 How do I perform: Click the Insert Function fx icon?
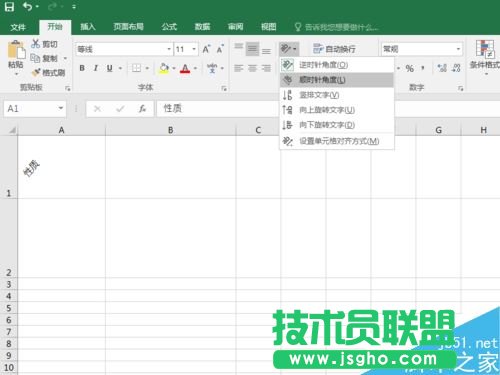142,109
